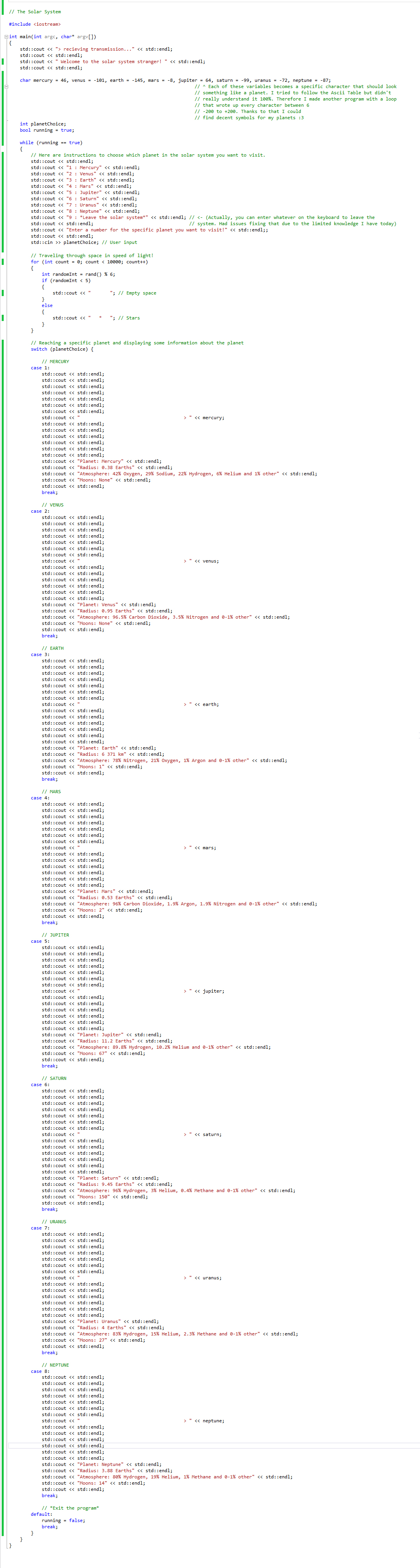The height and width of the screenshot is (1568, 420).
Task: Click the 'Planet: Saturn' output line
Action: coord(100,1178)
